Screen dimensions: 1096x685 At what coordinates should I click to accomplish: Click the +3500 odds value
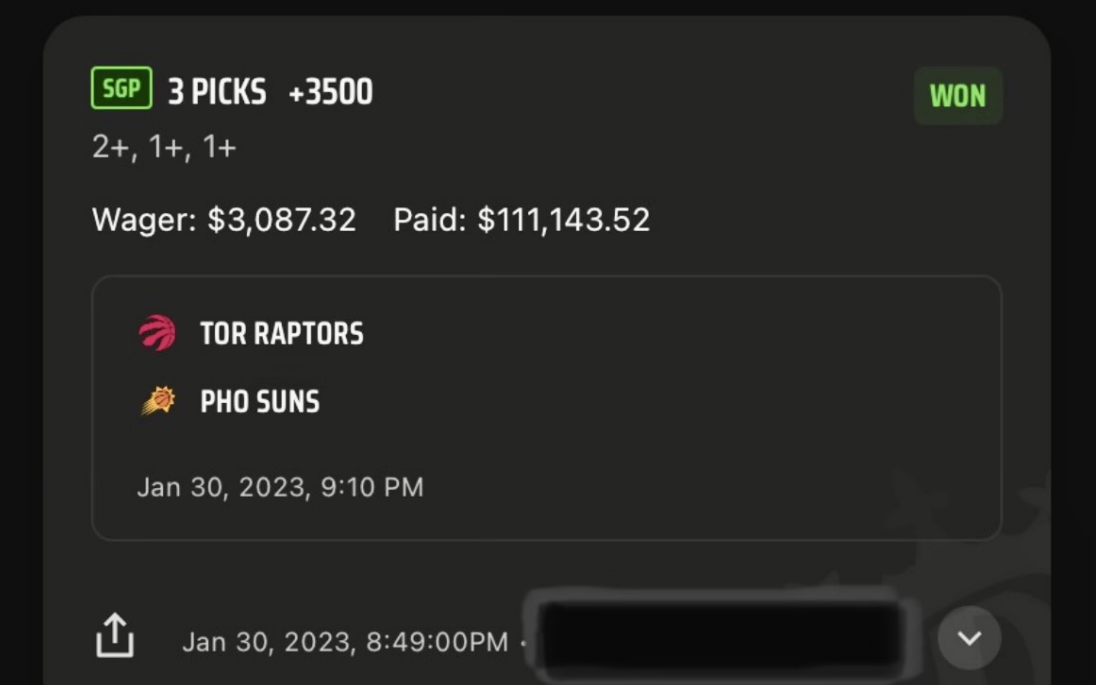(x=330, y=92)
